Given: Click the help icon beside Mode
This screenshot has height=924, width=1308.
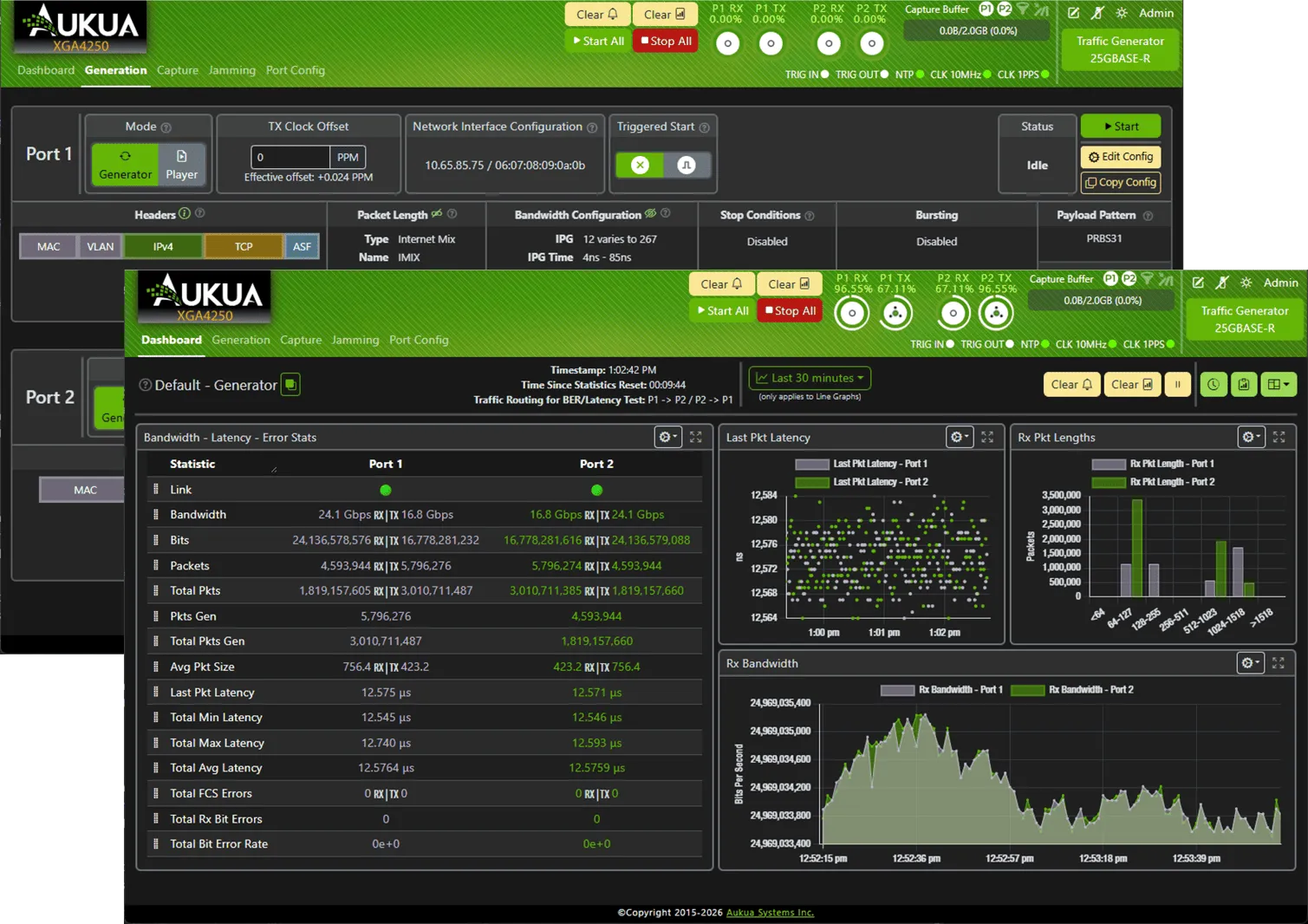Looking at the screenshot, I should click(166, 127).
